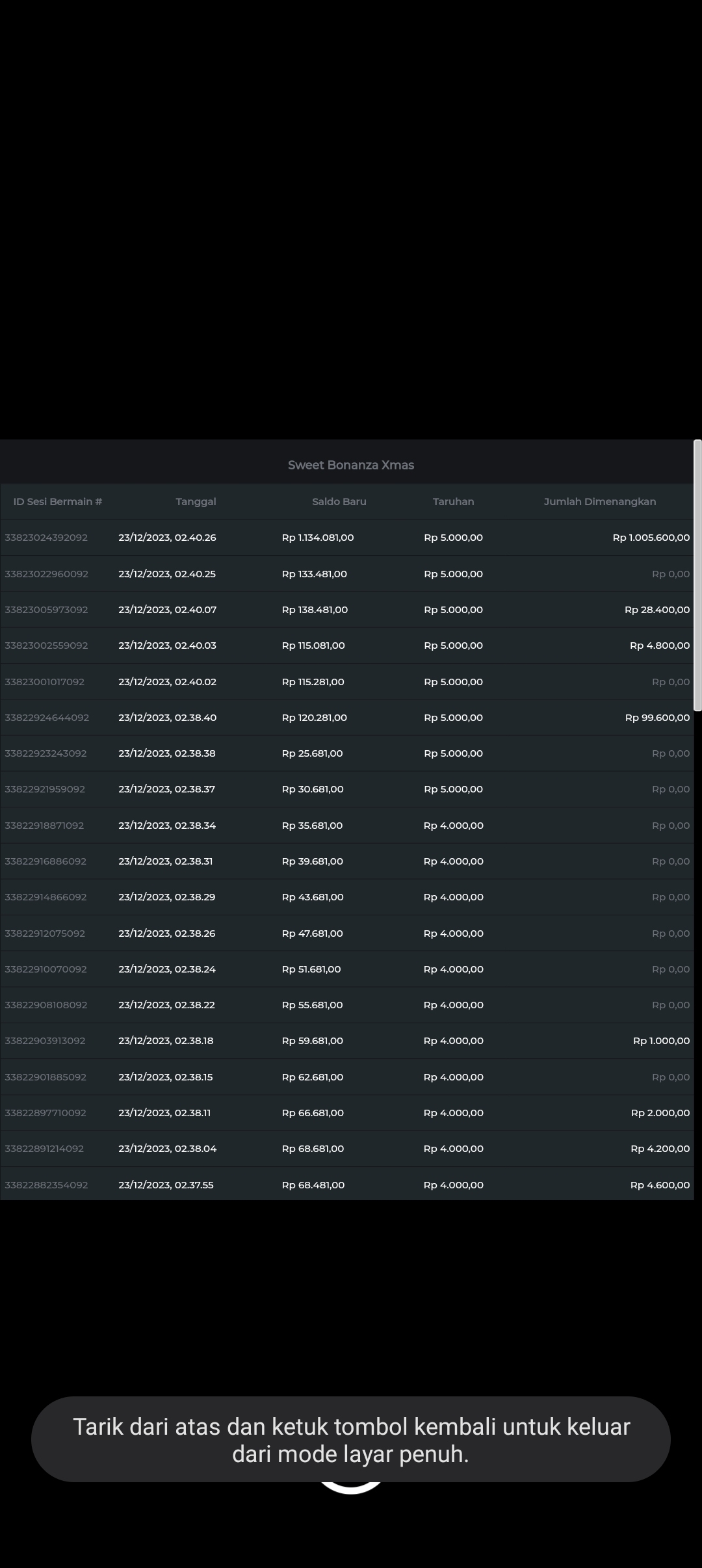
Task: Open session ID 33822924644092
Action: pyautogui.click(x=47, y=718)
